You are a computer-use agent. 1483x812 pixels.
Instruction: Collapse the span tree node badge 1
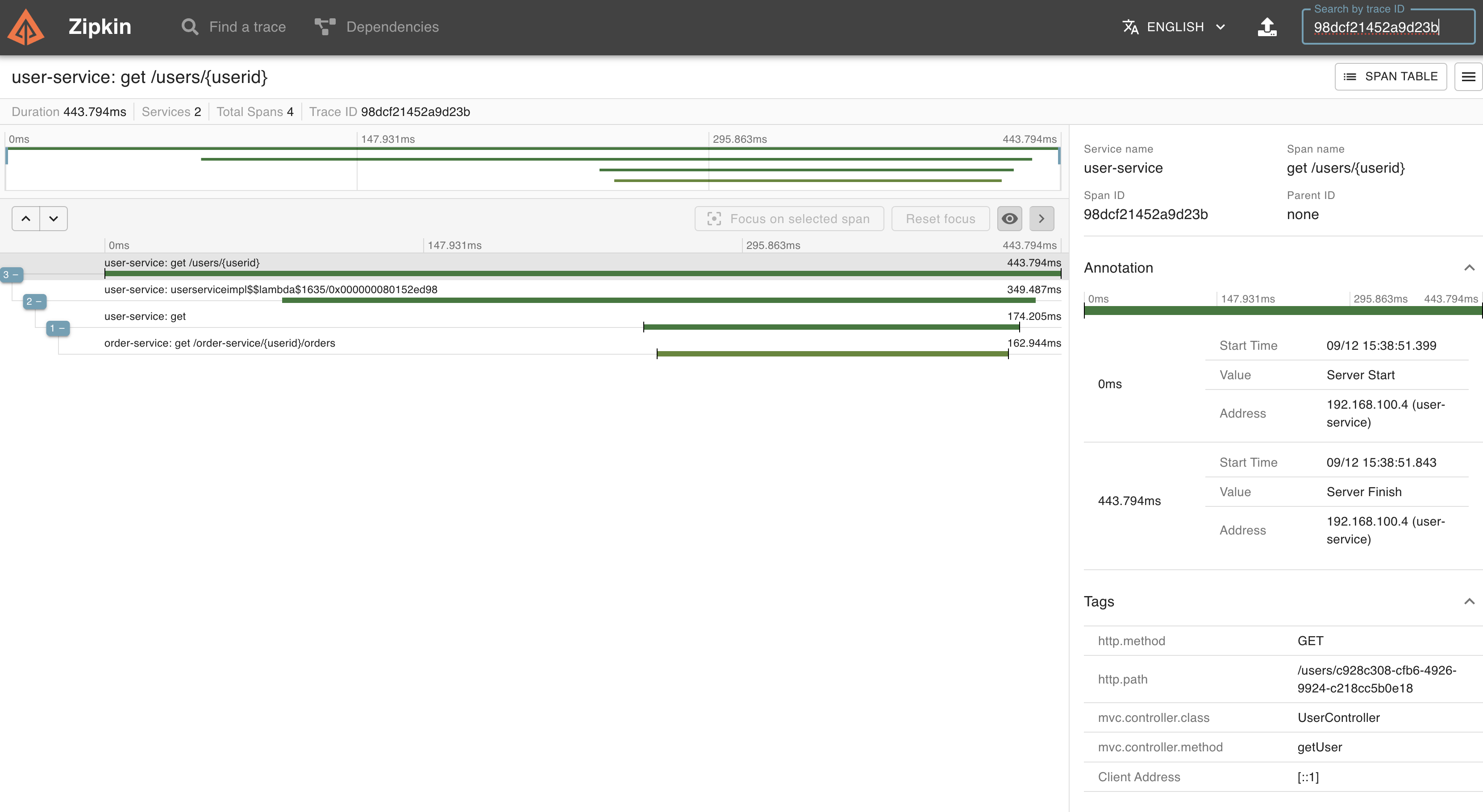(x=58, y=328)
